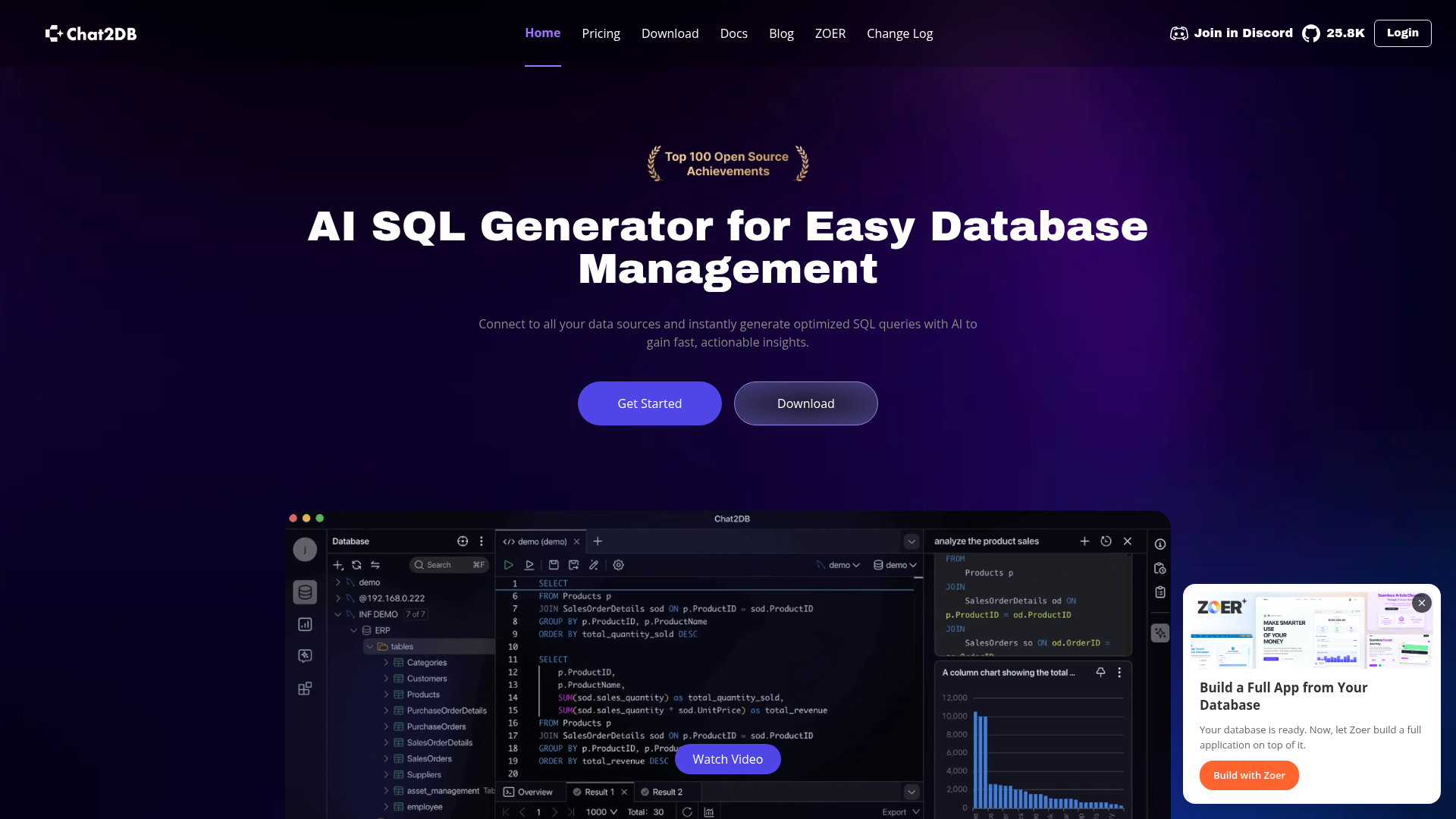
Task: Click the Watch Video button
Action: 727,759
